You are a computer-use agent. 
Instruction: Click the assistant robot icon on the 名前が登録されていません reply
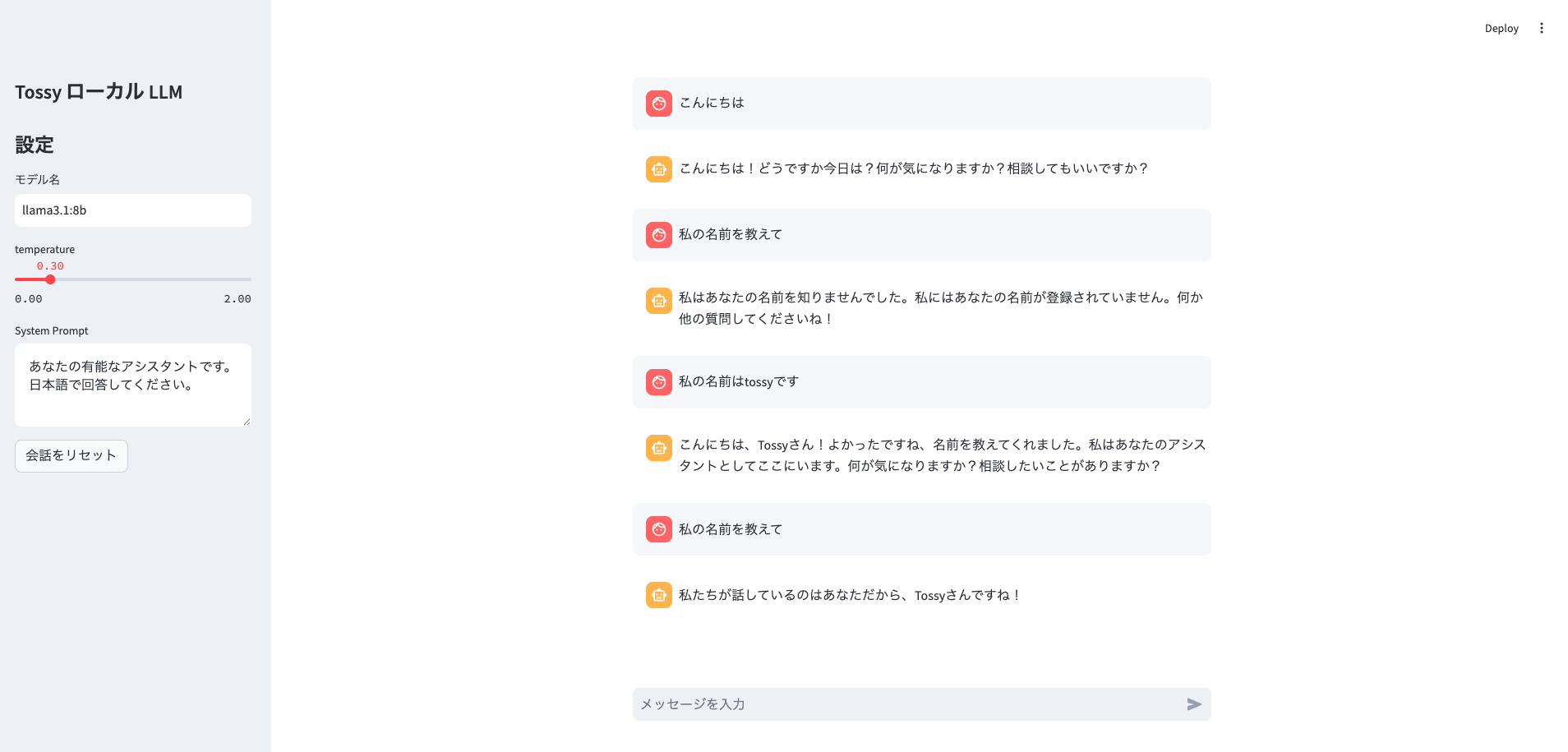point(658,301)
